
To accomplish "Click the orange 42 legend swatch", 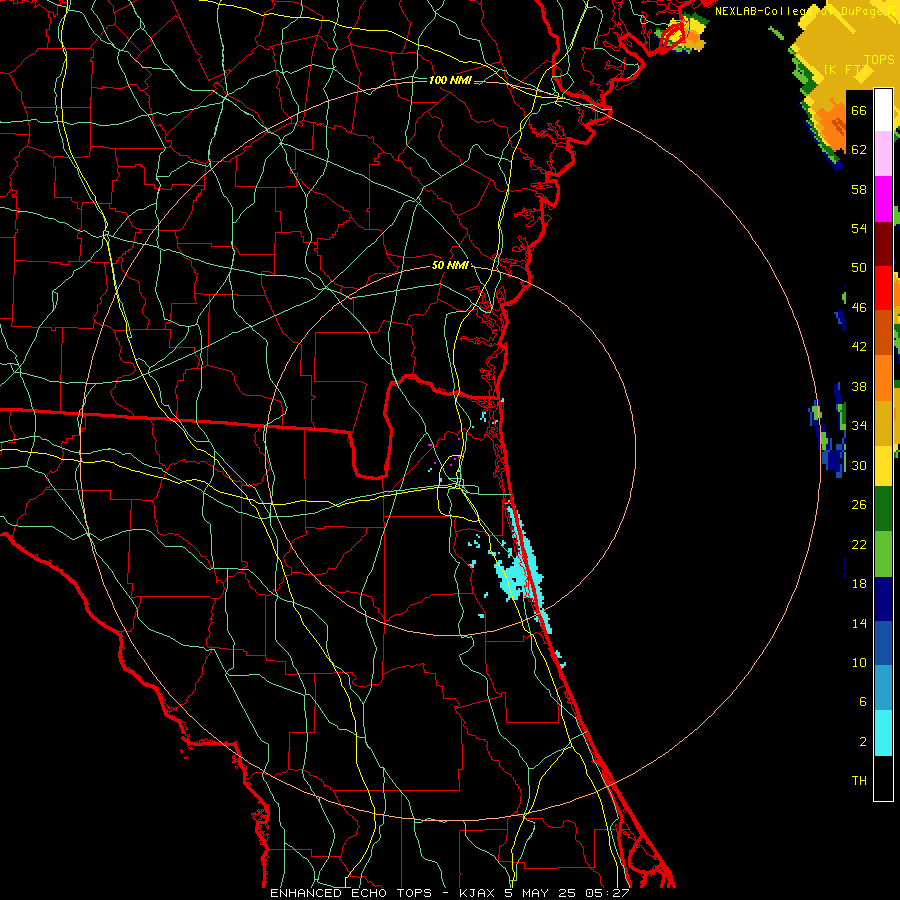I will [883, 377].
